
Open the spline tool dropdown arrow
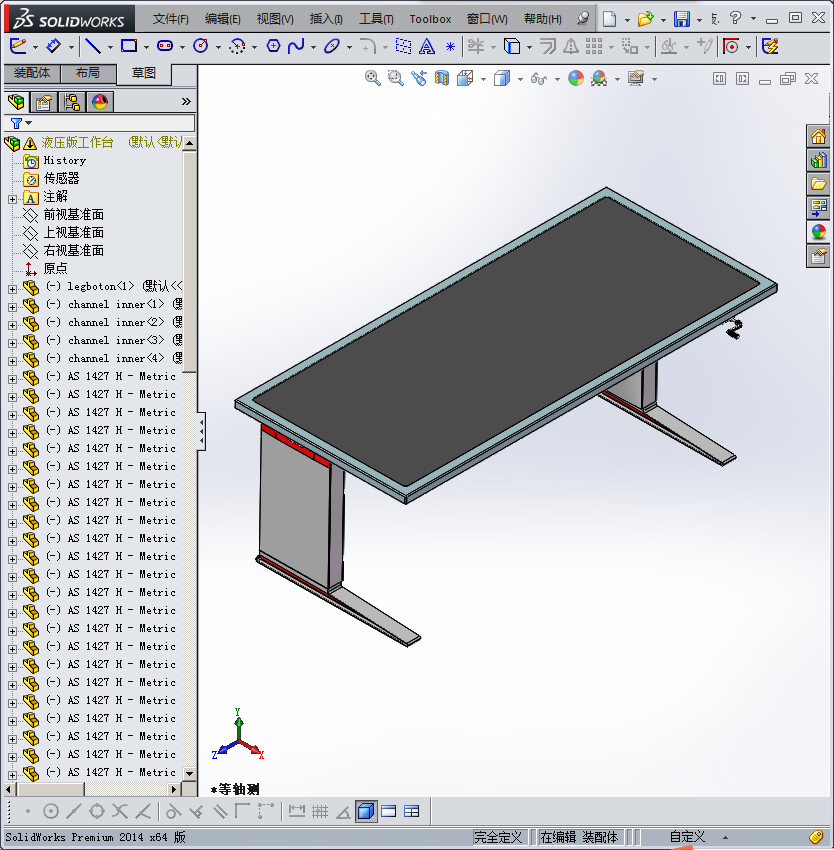pyautogui.click(x=313, y=48)
